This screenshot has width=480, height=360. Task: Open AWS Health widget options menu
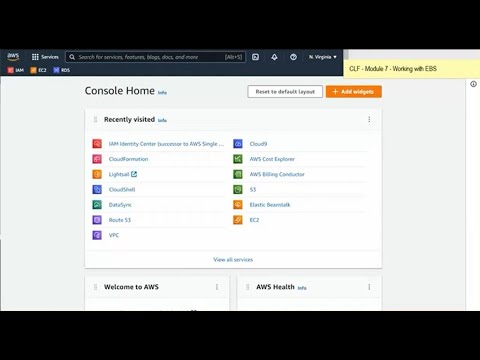pos(369,287)
